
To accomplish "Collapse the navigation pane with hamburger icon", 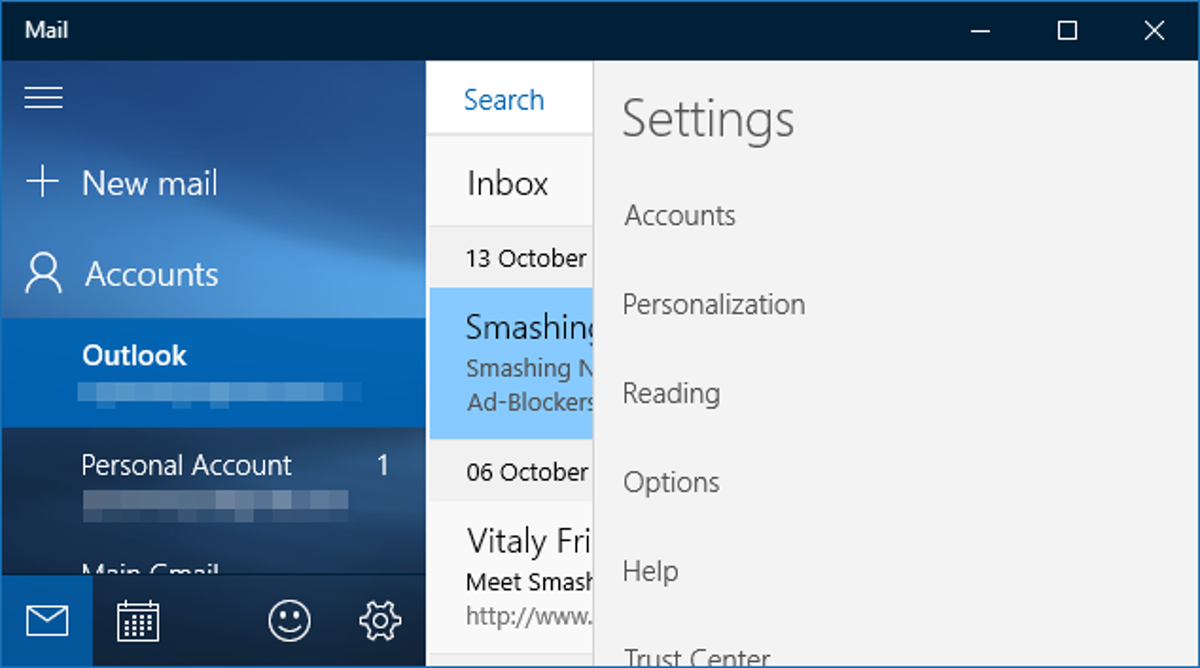I will click(x=43, y=97).
